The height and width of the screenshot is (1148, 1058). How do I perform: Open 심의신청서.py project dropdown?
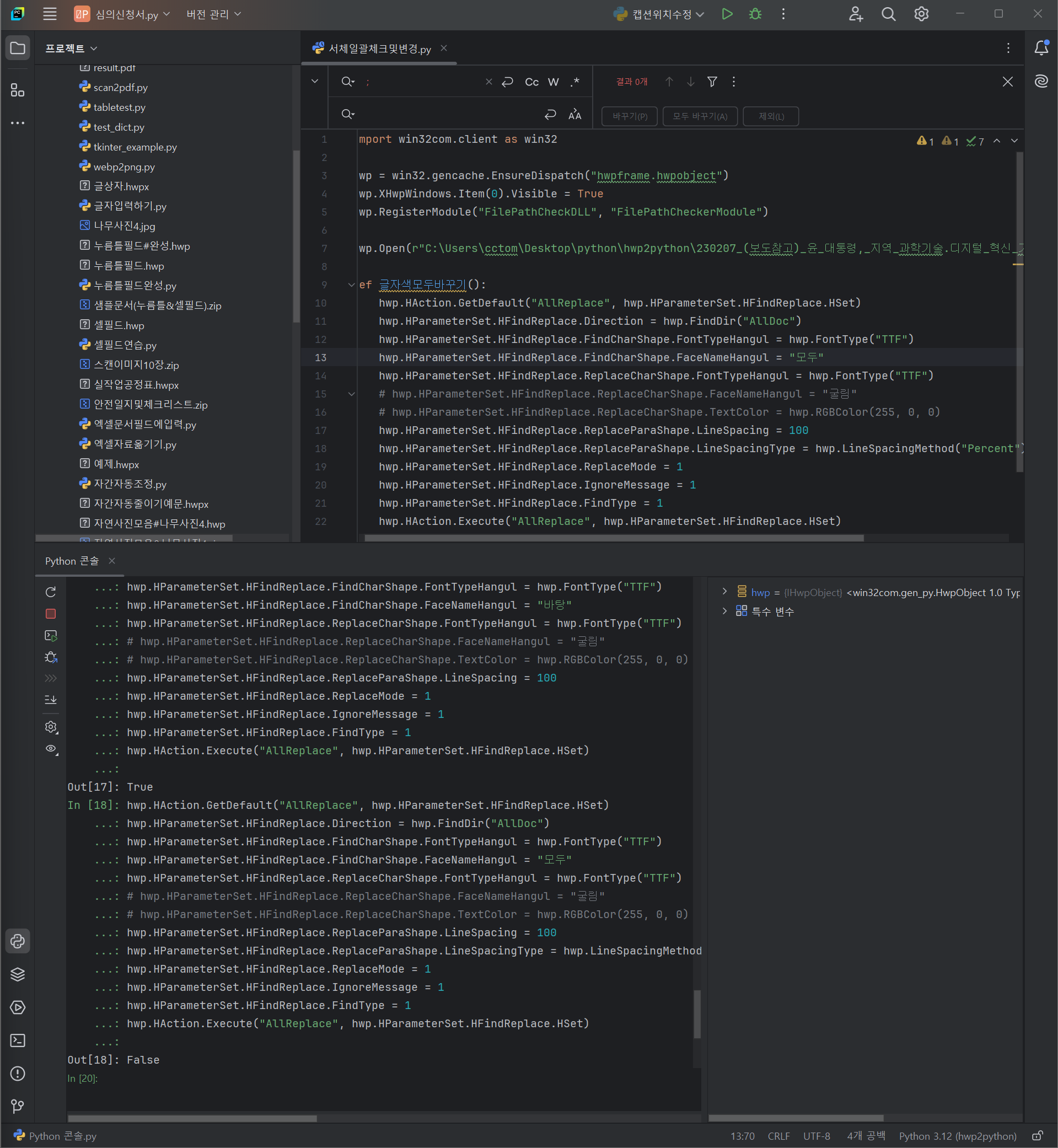click(x=122, y=14)
